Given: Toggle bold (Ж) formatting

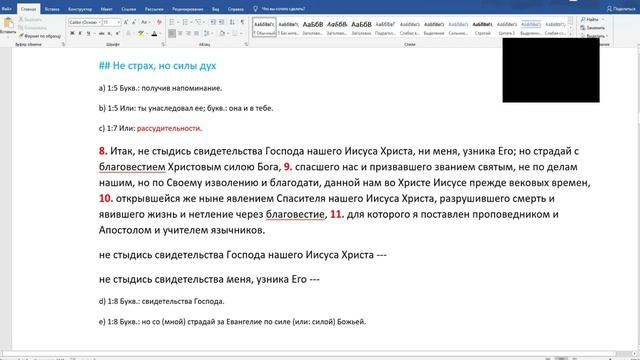Looking at the screenshot, I should (x=73, y=33).
